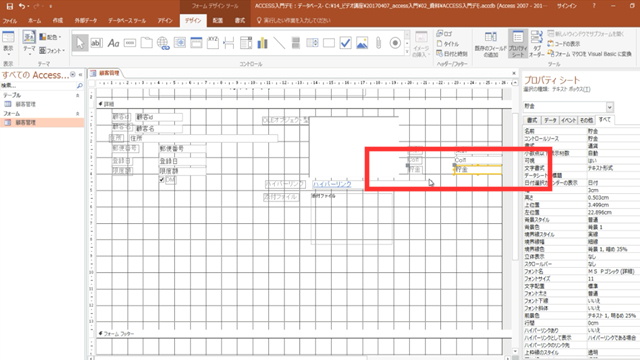640x360 pixels.
Task: Save the database with the floppy icon
Action: tap(10, 6)
